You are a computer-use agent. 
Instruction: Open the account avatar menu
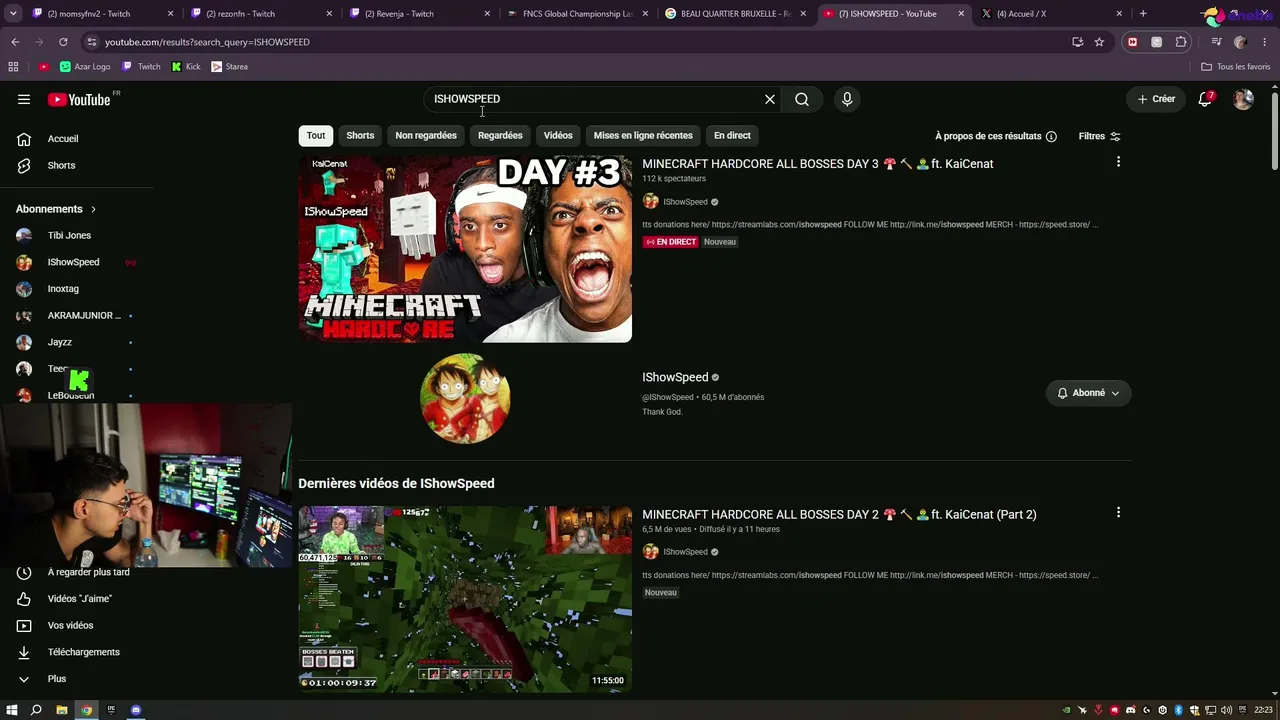1243,99
